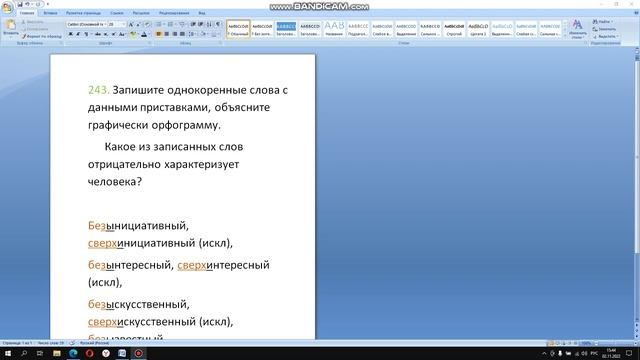Open font size dropdown
The width and height of the screenshot is (640, 360).
tap(124, 24)
